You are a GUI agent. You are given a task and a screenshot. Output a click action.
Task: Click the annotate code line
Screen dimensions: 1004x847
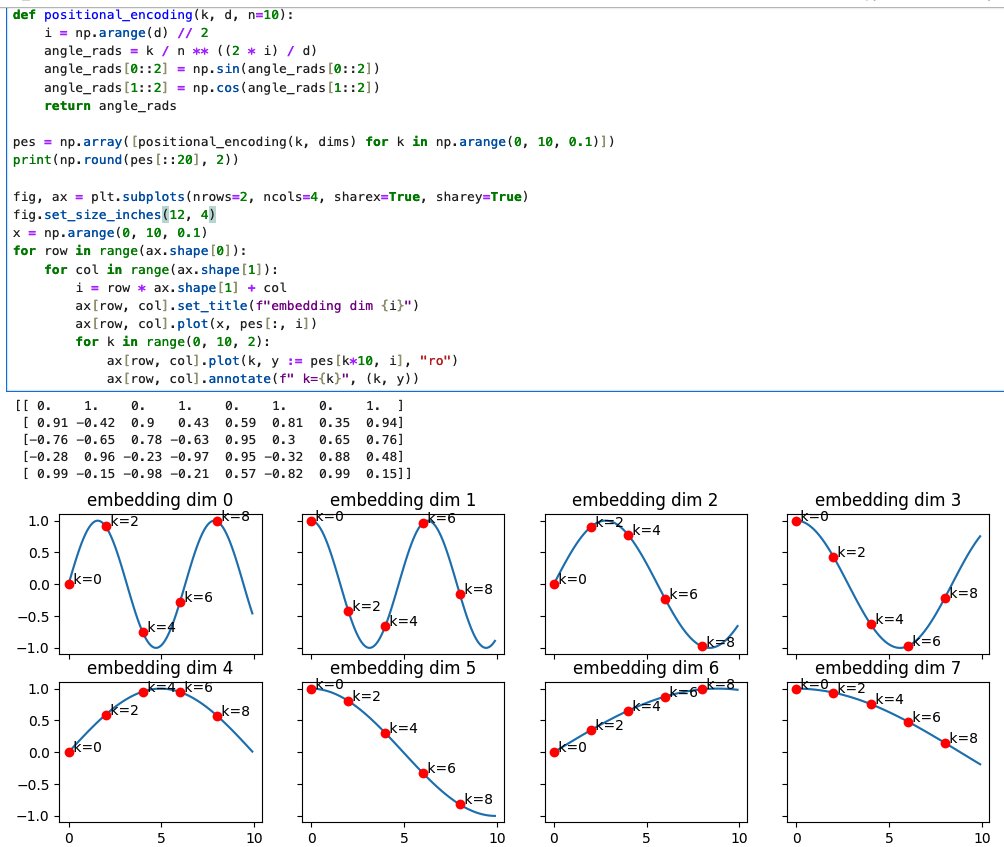click(263, 378)
